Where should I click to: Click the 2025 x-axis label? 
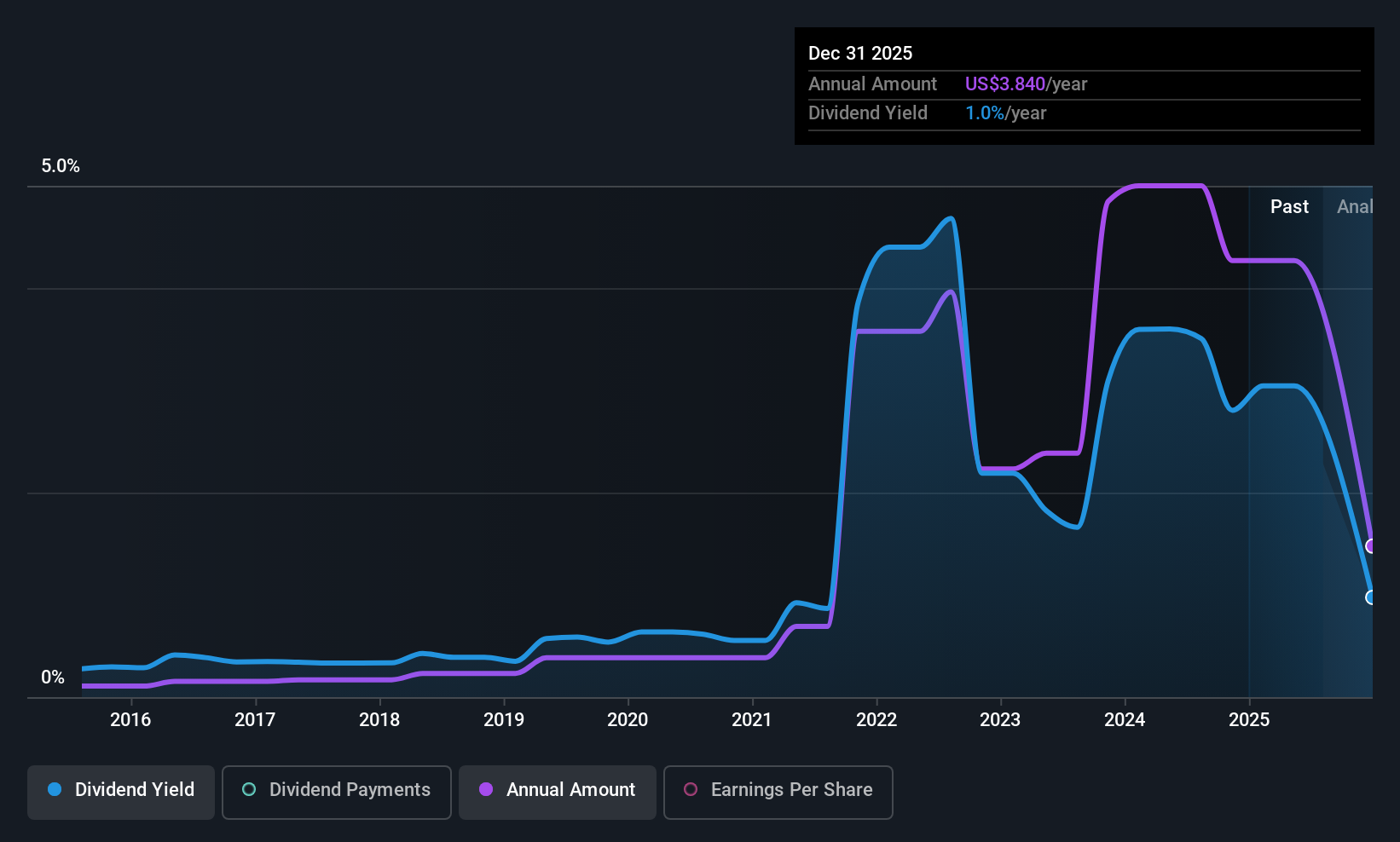tap(1249, 720)
